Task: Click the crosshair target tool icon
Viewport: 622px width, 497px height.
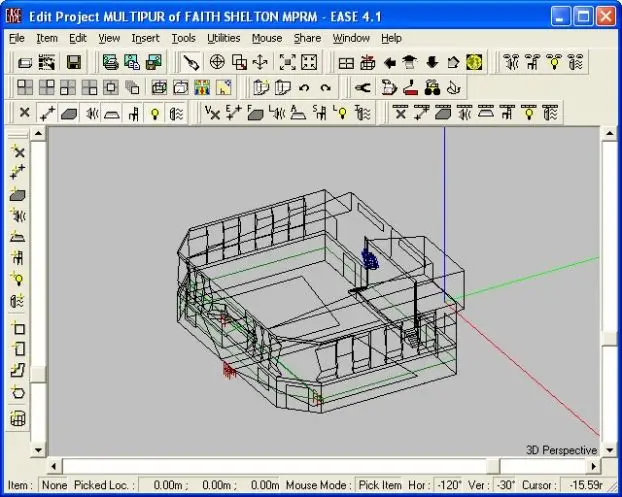Action: (x=217, y=62)
